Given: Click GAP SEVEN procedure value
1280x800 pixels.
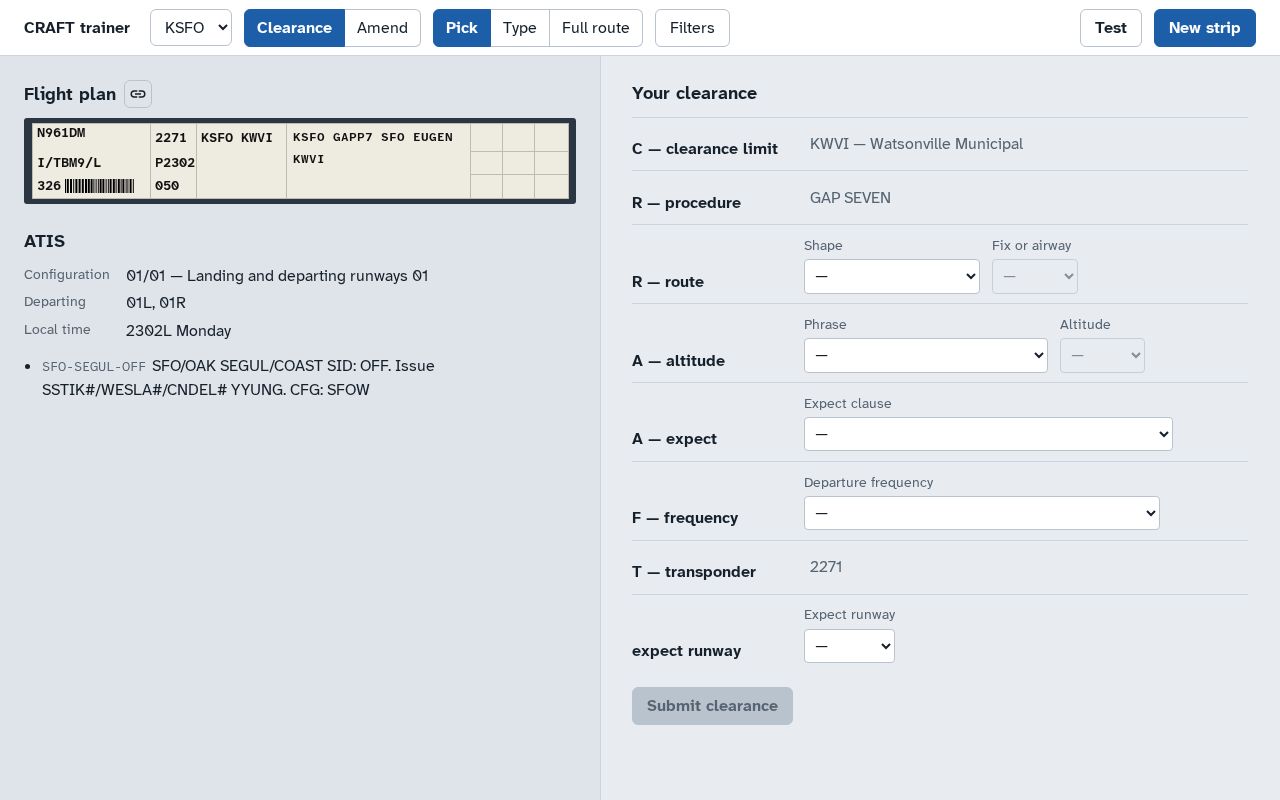Looking at the screenshot, I should coord(850,198).
